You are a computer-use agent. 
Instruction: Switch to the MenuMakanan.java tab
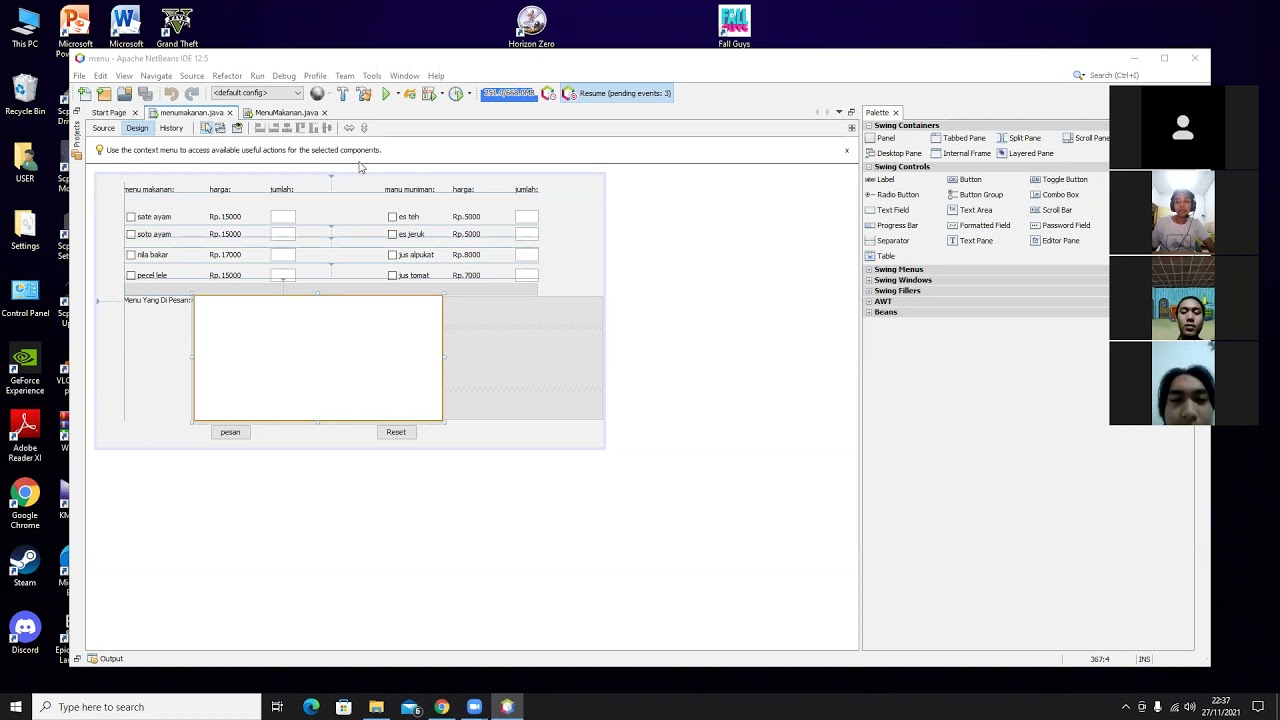pyautogui.click(x=286, y=113)
